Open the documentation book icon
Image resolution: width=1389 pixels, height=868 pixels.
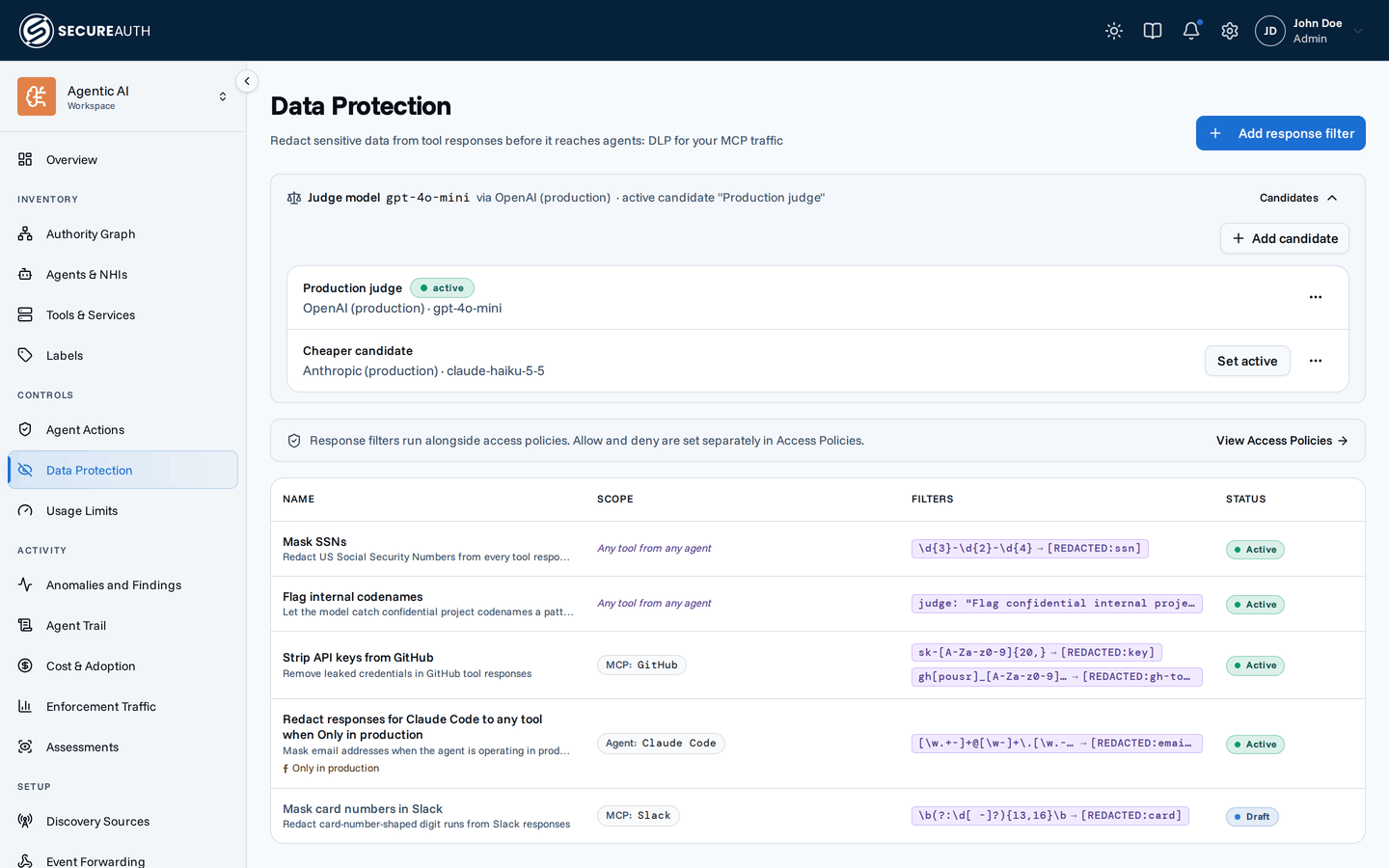[1153, 31]
